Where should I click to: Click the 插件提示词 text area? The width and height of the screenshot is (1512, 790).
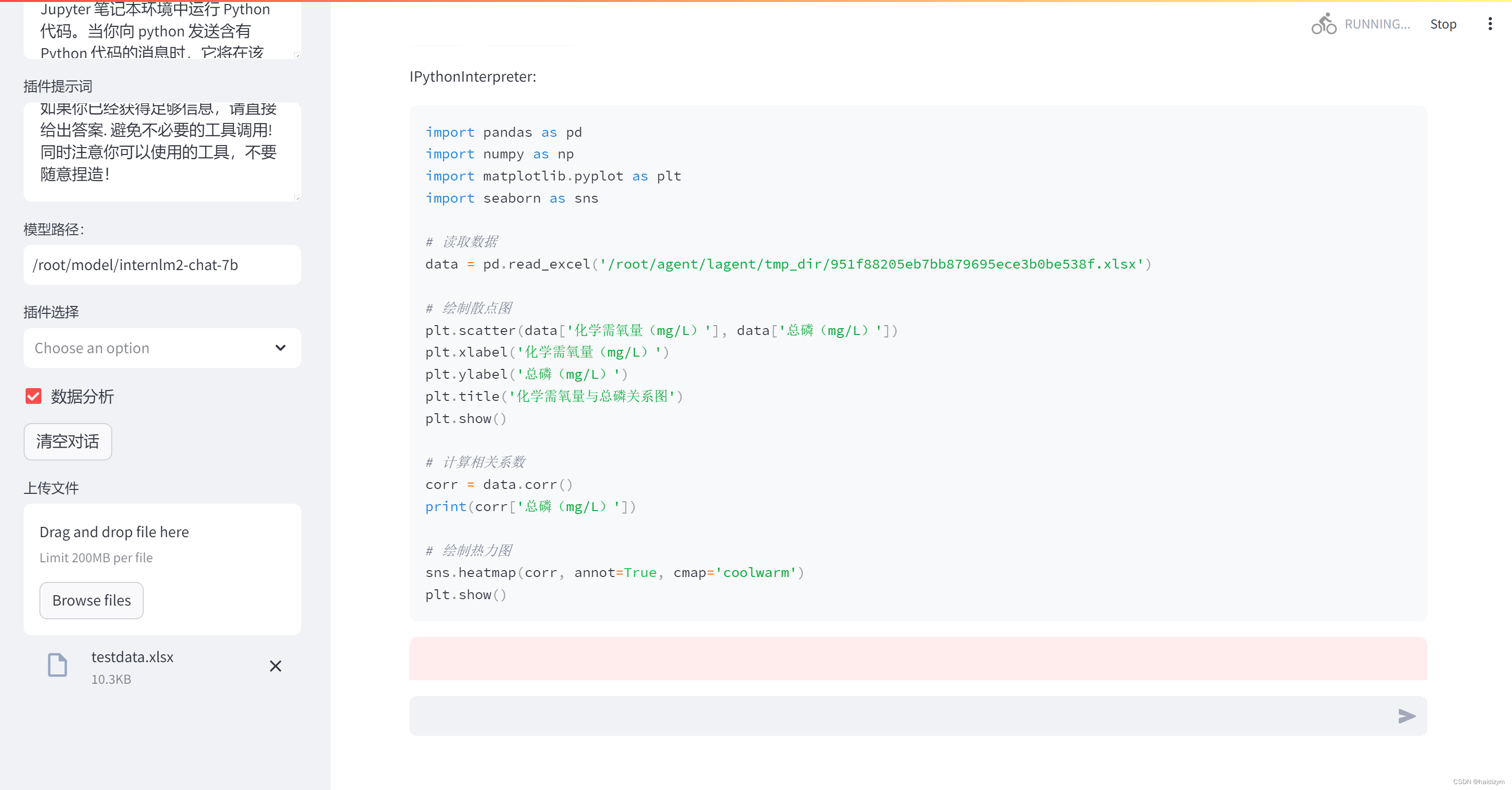[x=162, y=152]
